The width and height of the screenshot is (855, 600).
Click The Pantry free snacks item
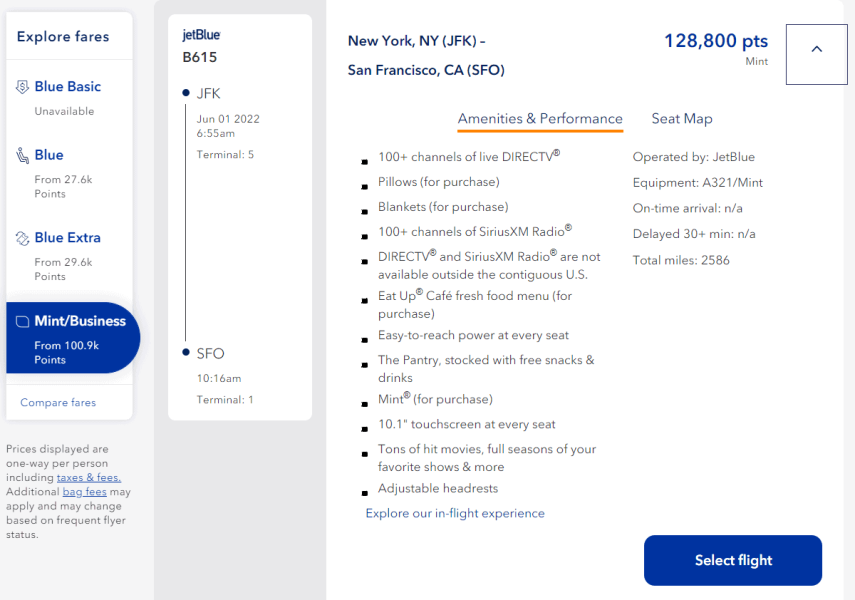486,369
